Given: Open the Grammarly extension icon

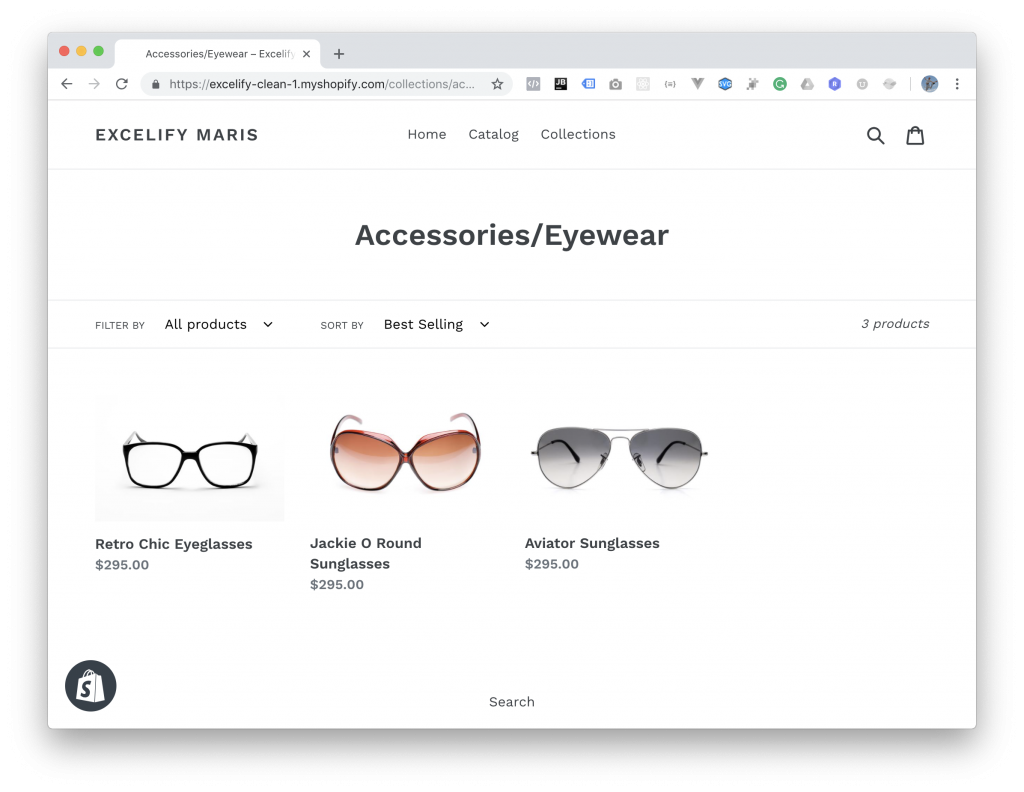Looking at the screenshot, I should [x=780, y=84].
